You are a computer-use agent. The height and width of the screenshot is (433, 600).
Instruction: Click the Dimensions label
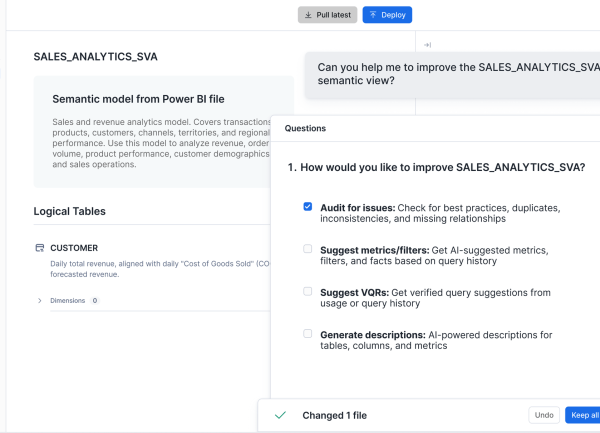[x=68, y=301]
